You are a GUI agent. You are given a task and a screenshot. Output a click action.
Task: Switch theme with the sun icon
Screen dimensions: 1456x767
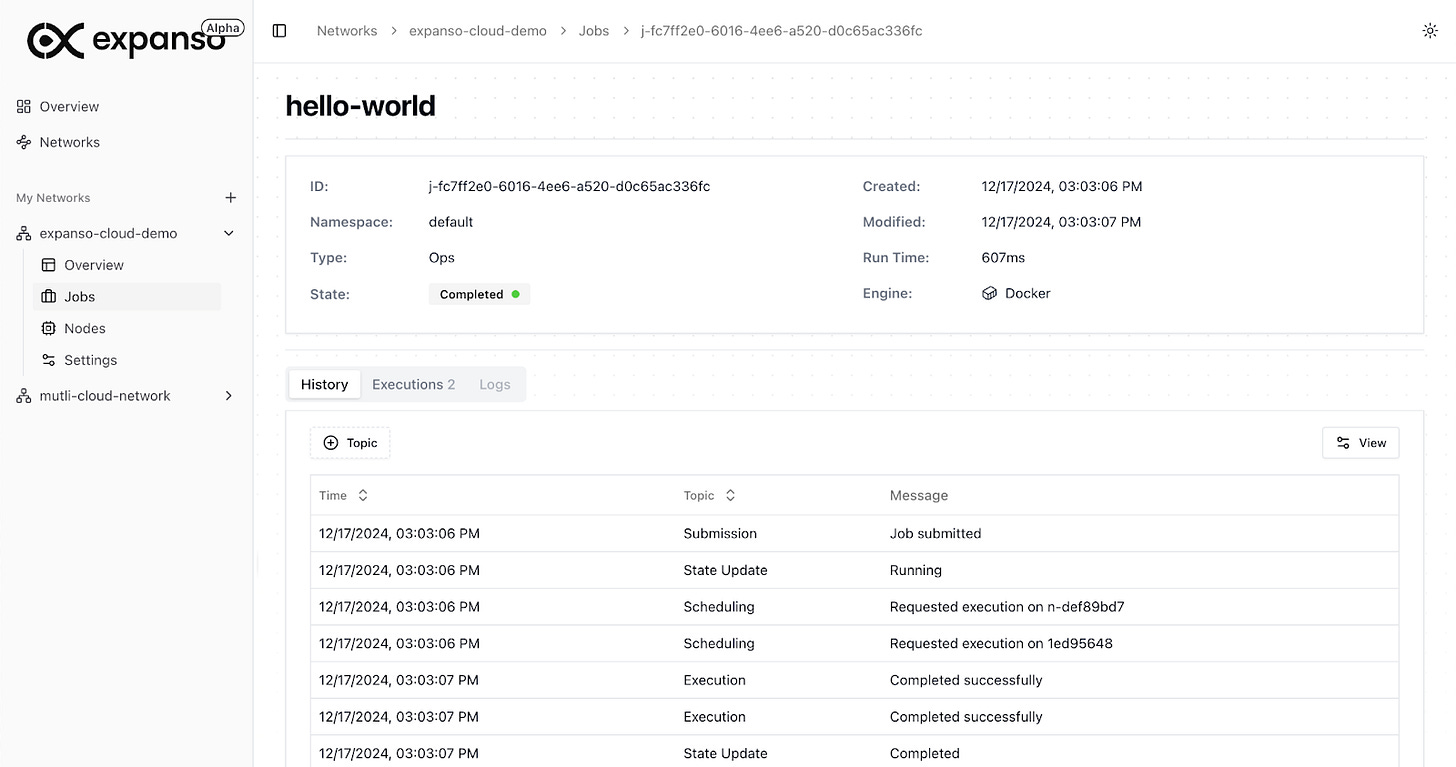point(1430,31)
